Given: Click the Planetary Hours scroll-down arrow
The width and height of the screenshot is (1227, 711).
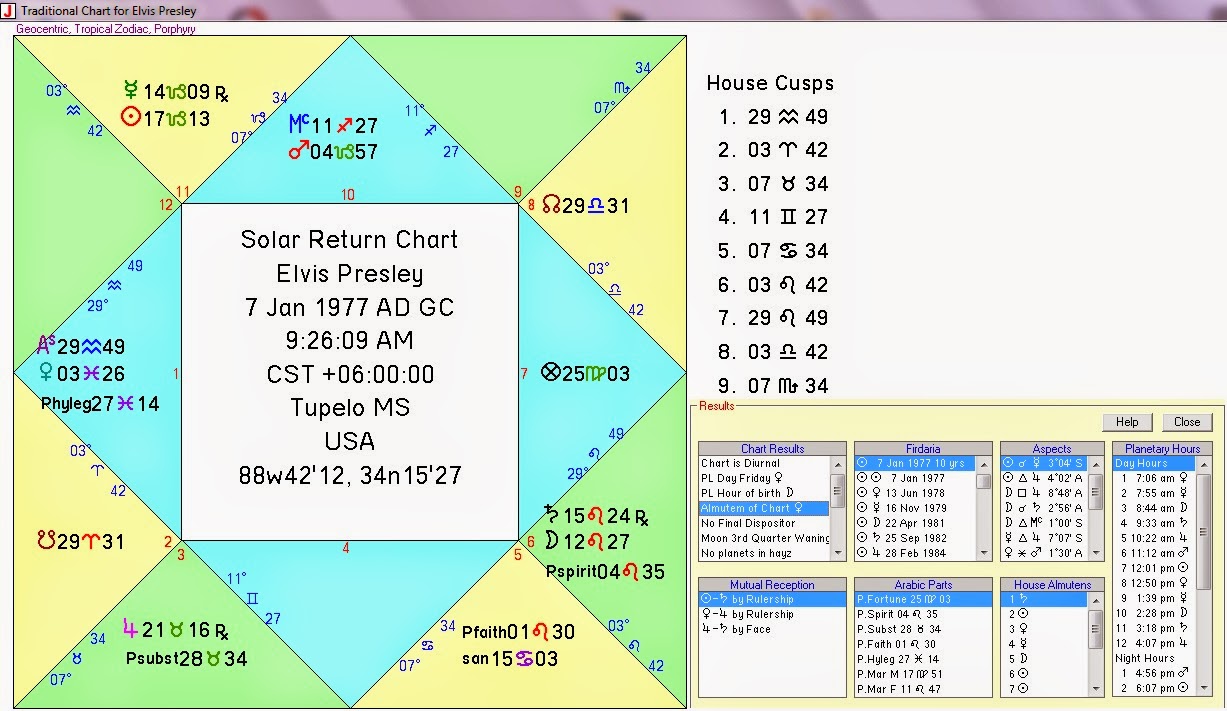Looking at the screenshot, I should (1203, 687).
